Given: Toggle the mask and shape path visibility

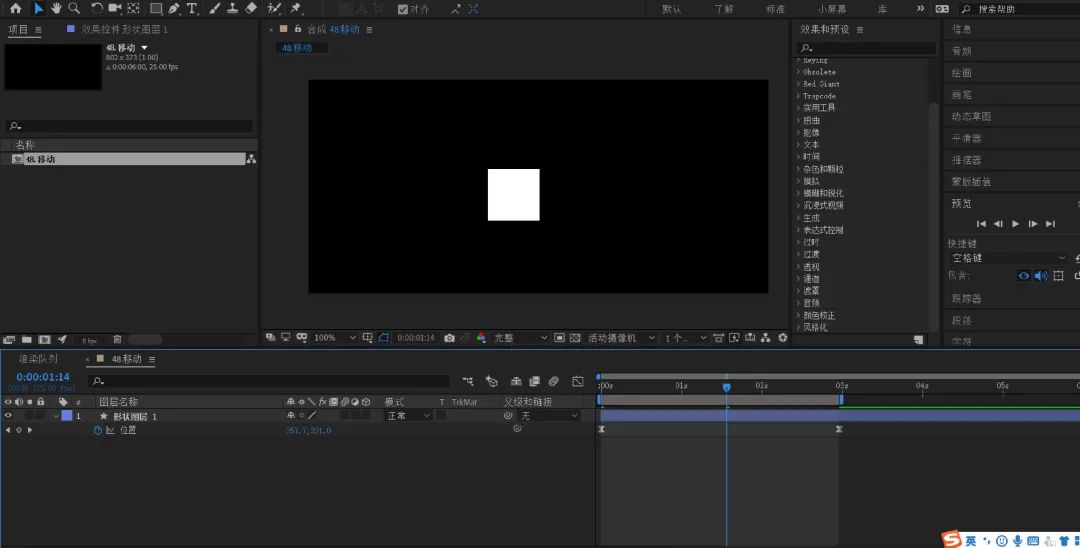Looking at the screenshot, I should [384, 338].
